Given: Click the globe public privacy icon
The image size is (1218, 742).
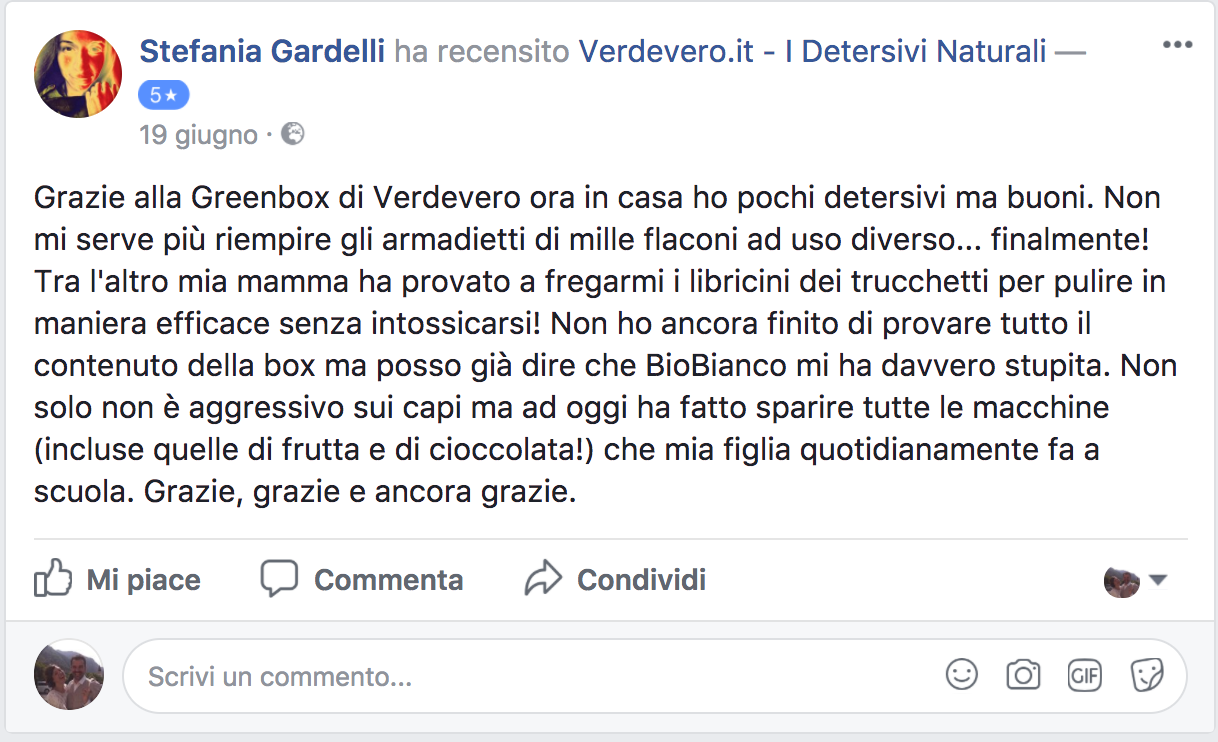Looking at the screenshot, I should [x=292, y=134].
